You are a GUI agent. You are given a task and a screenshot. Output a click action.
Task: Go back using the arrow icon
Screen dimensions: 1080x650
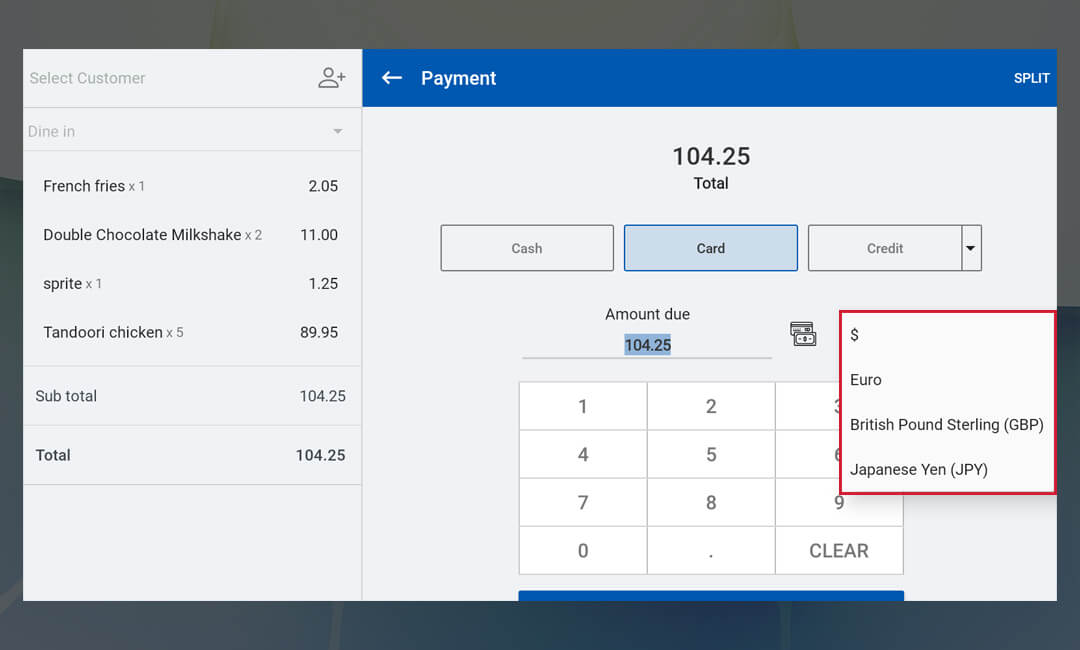pyautogui.click(x=392, y=78)
